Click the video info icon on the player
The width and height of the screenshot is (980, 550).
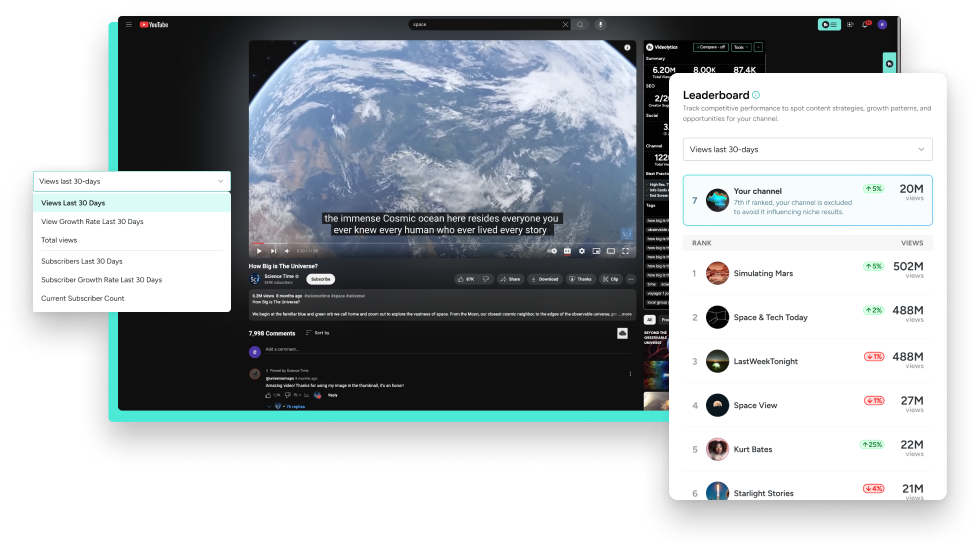pos(627,47)
